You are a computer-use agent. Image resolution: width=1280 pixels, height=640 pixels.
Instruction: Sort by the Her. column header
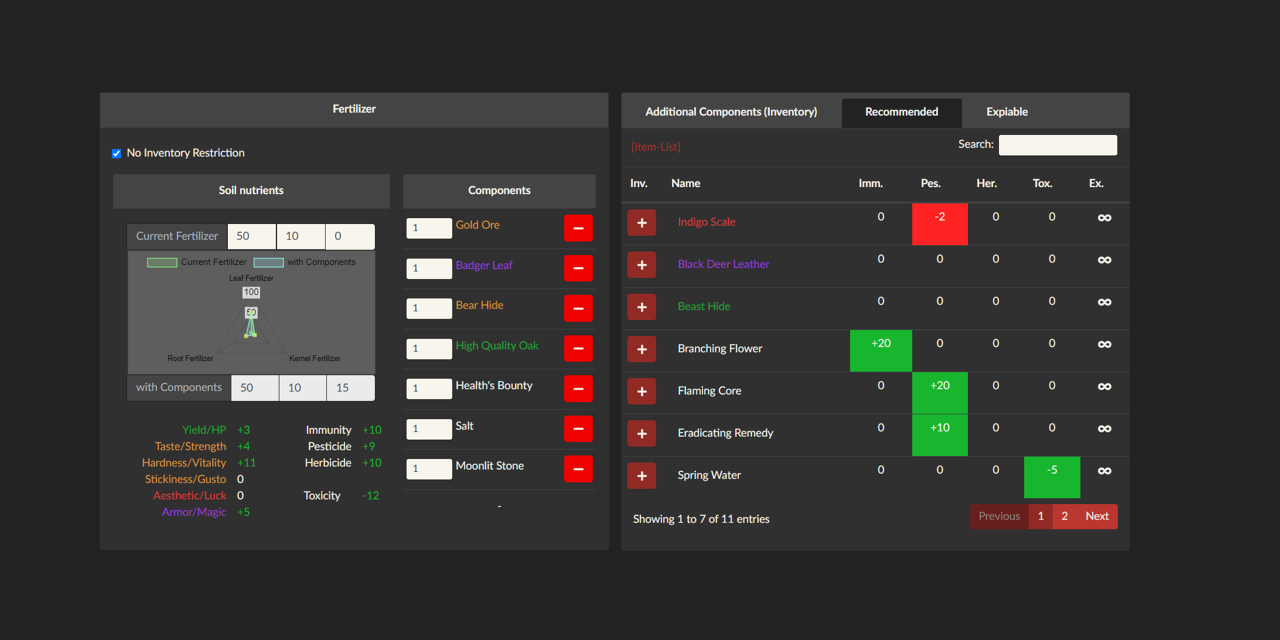coord(987,183)
